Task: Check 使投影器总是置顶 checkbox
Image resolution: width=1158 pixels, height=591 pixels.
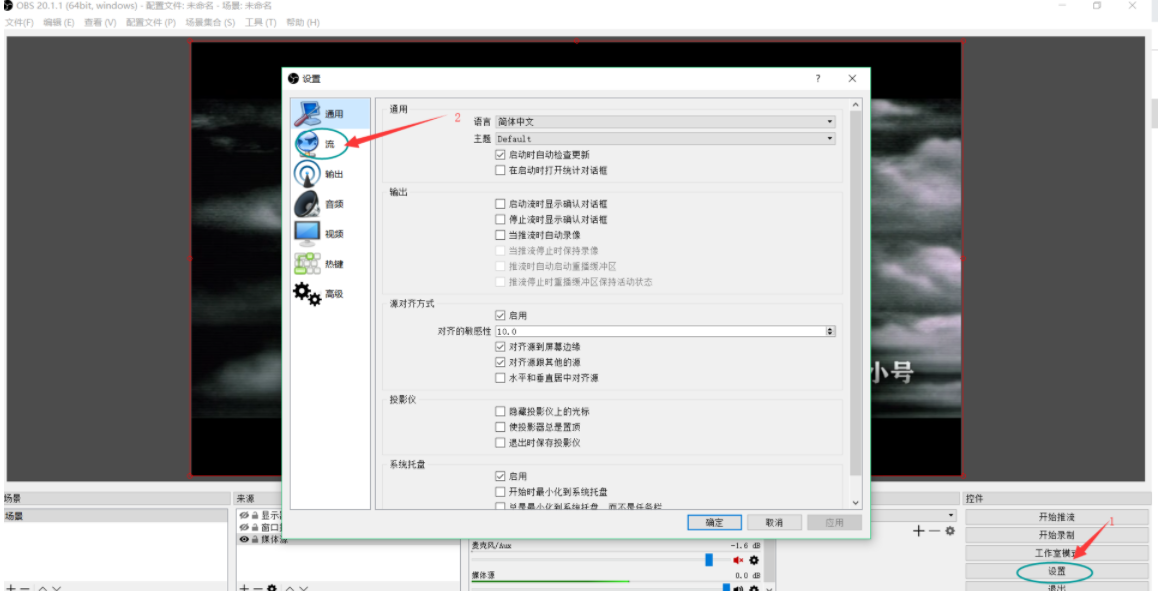Action: point(501,427)
